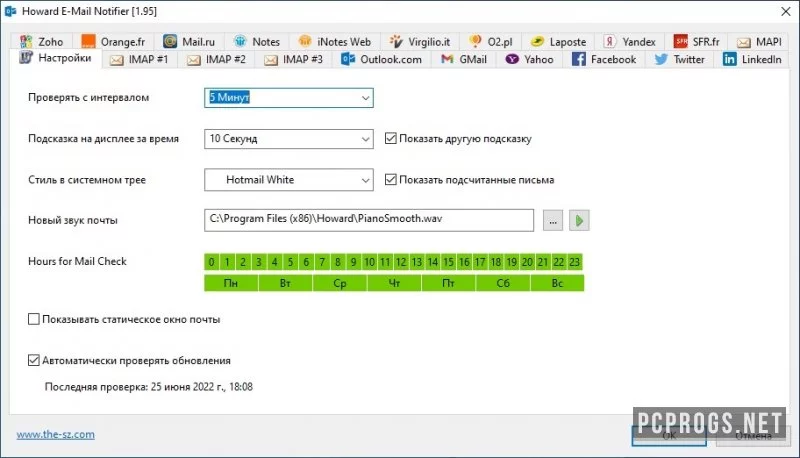
Task: Open the IMAP #1 tab
Action: click(x=139, y=60)
